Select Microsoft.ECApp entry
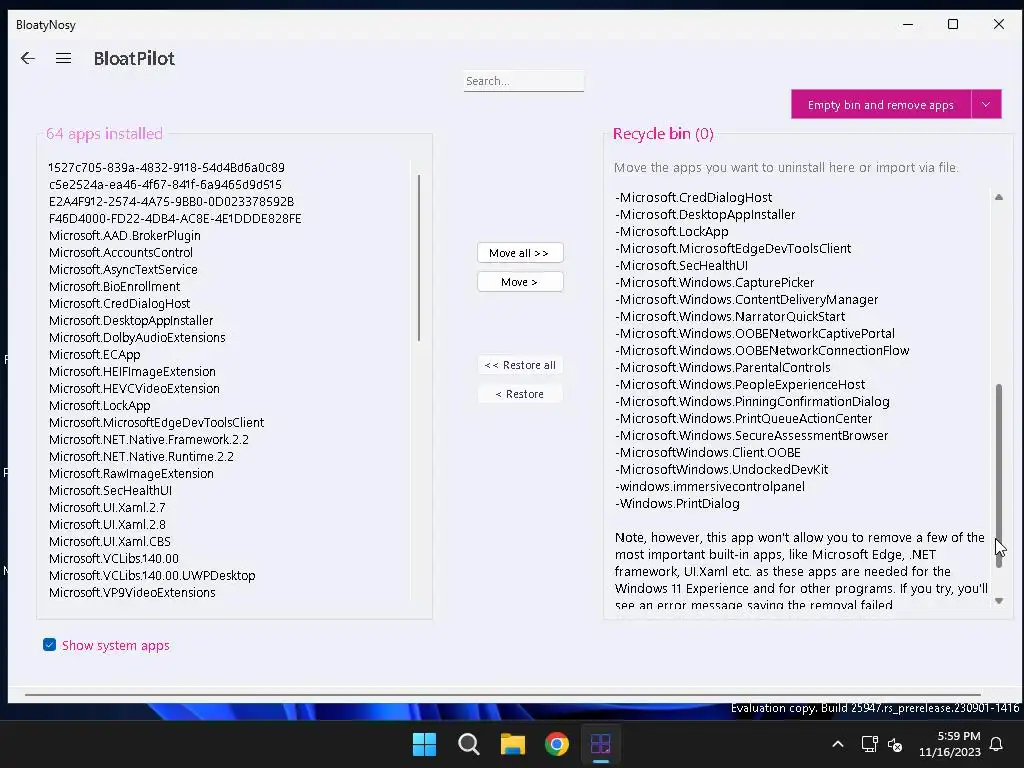The image size is (1024, 768). [x=95, y=354]
